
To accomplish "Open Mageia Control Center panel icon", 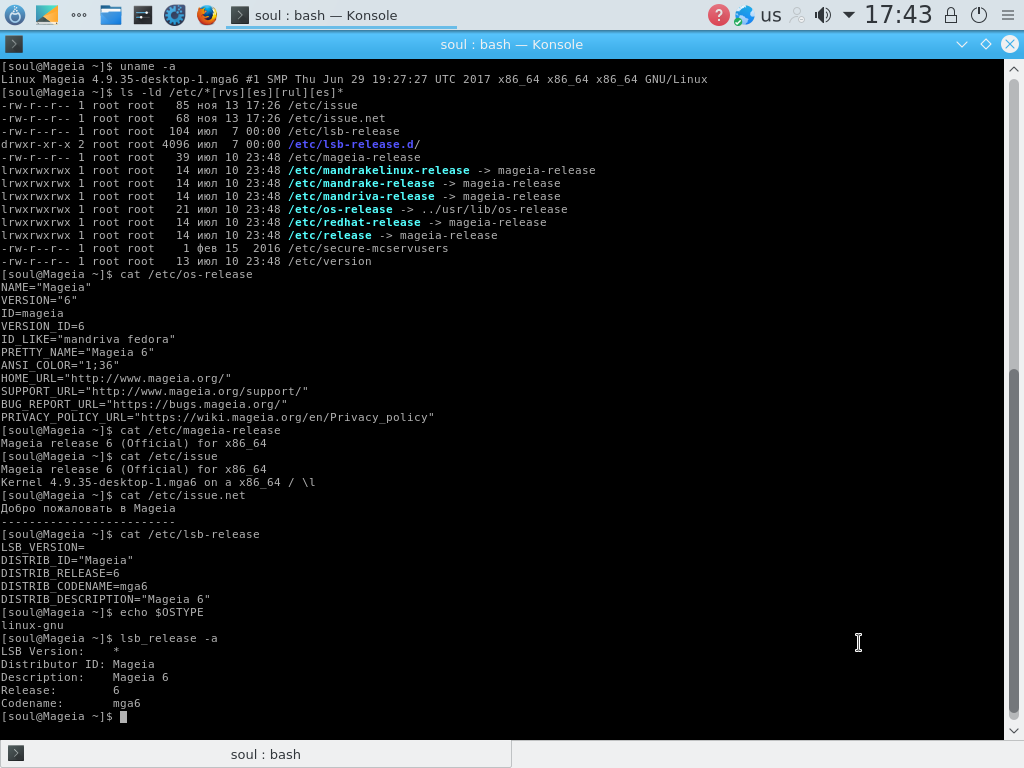I will pyautogui.click(x=142, y=15).
